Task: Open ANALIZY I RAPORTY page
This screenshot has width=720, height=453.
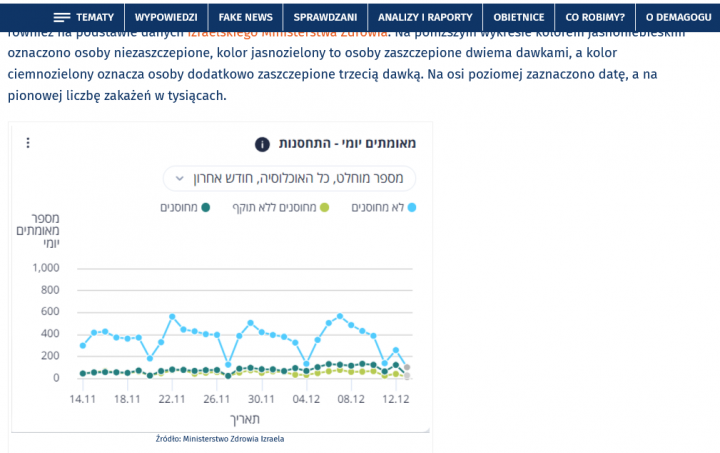Action: [x=424, y=17]
